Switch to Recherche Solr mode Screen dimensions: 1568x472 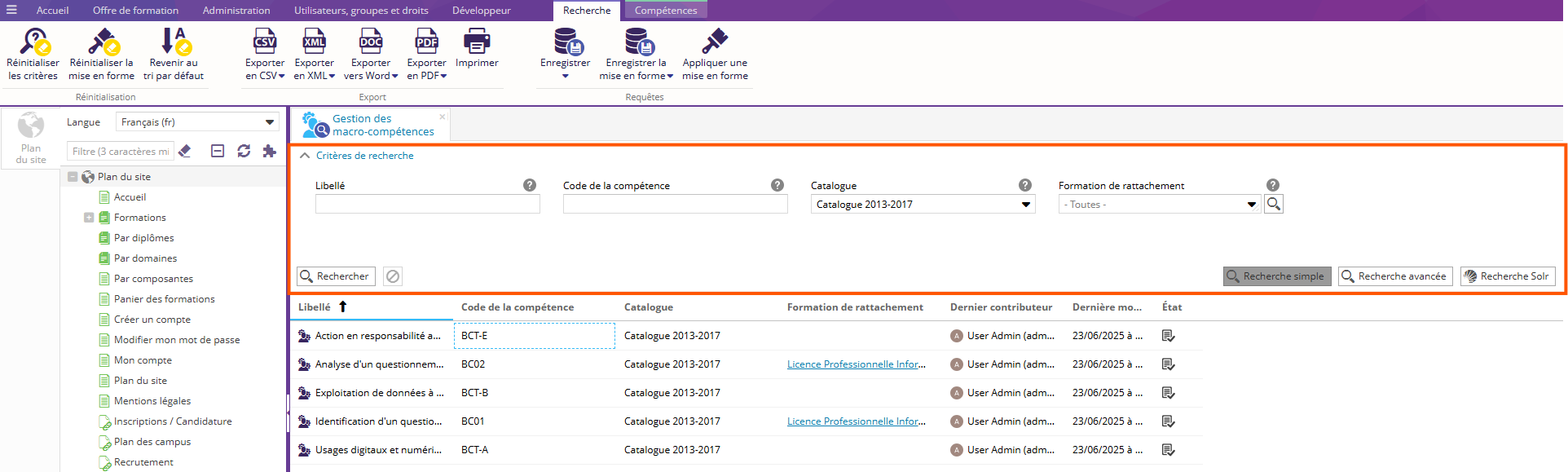[x=1508, y=276]
